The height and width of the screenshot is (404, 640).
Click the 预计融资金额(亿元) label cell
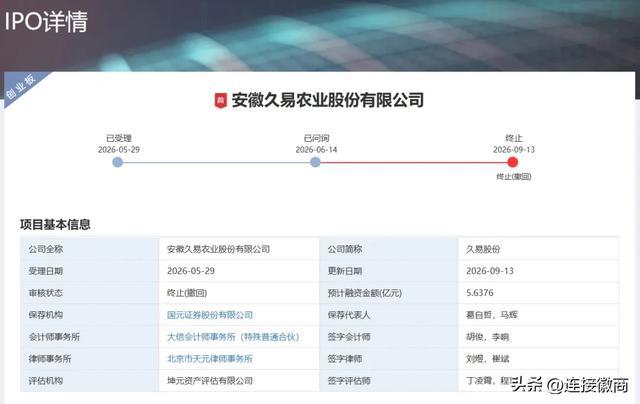(x=389, y=293)
